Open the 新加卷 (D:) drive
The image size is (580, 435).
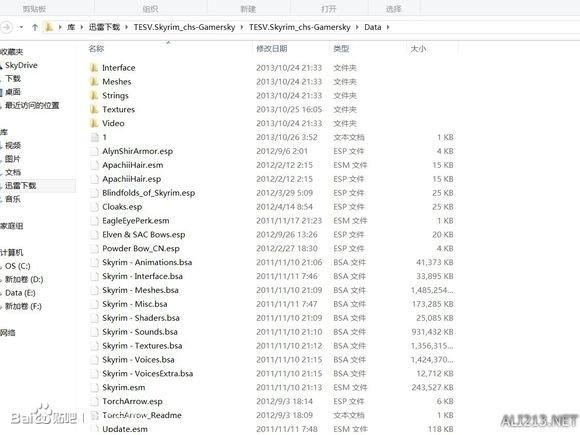24,279
